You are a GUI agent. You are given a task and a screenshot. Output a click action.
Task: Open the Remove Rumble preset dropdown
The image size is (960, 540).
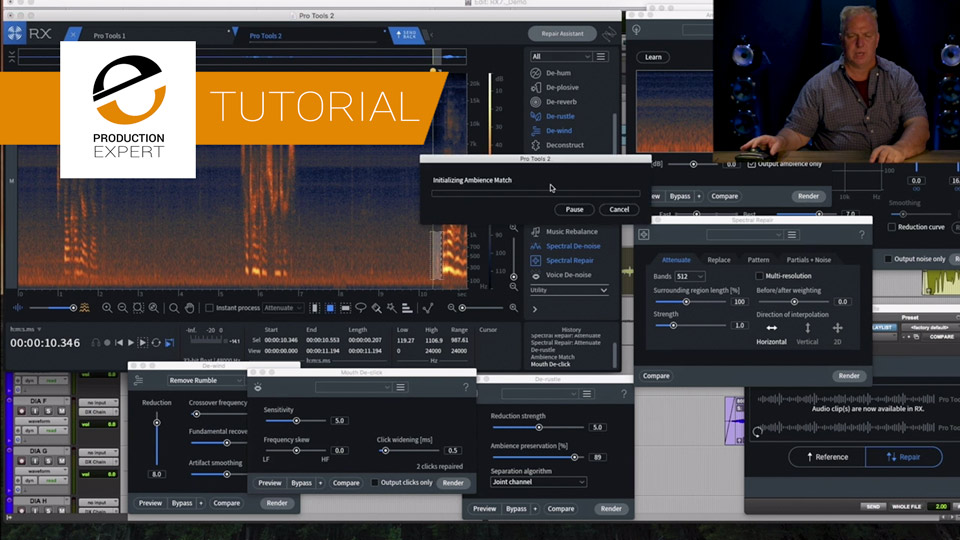click(x=205, y=380)
